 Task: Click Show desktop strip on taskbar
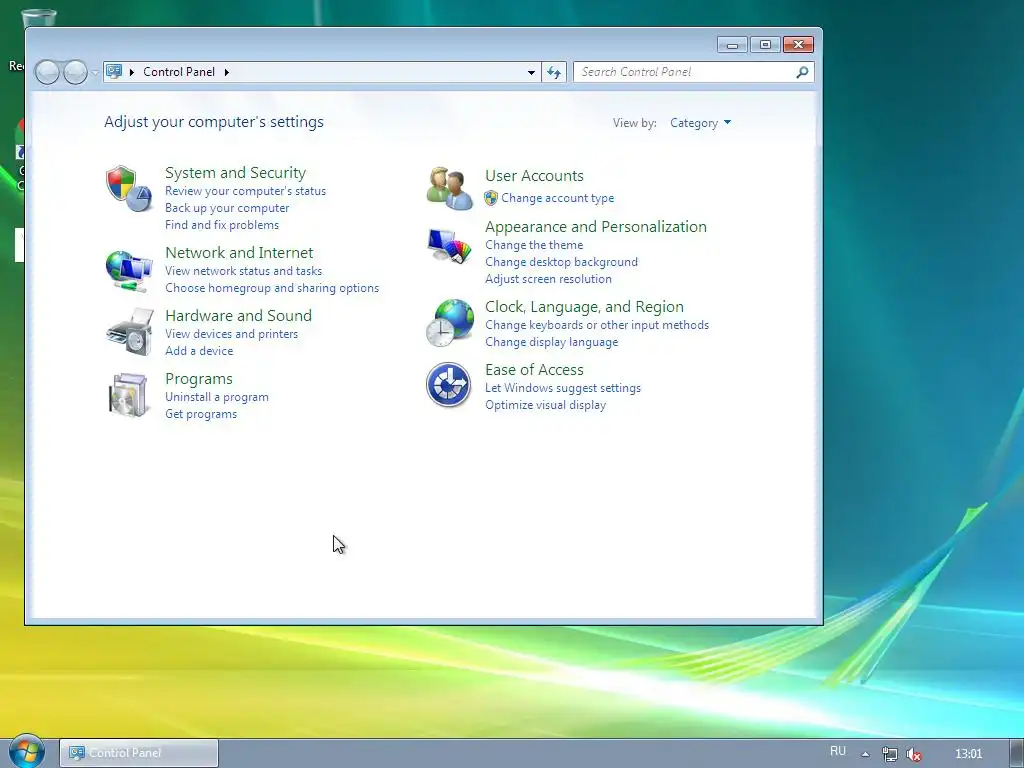1016,753
